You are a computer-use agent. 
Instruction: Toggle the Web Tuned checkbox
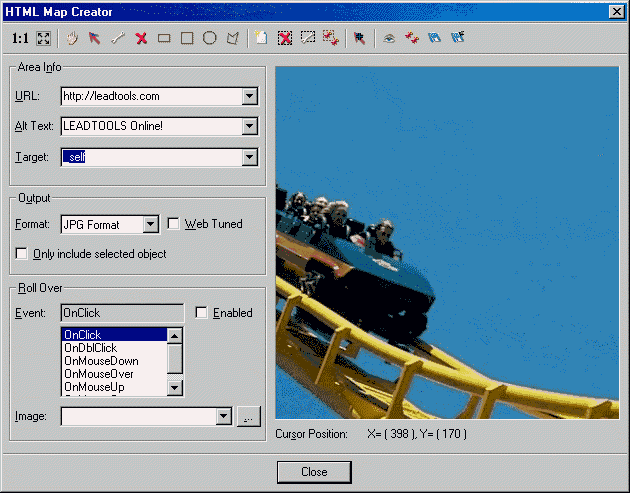coord(173,224)
